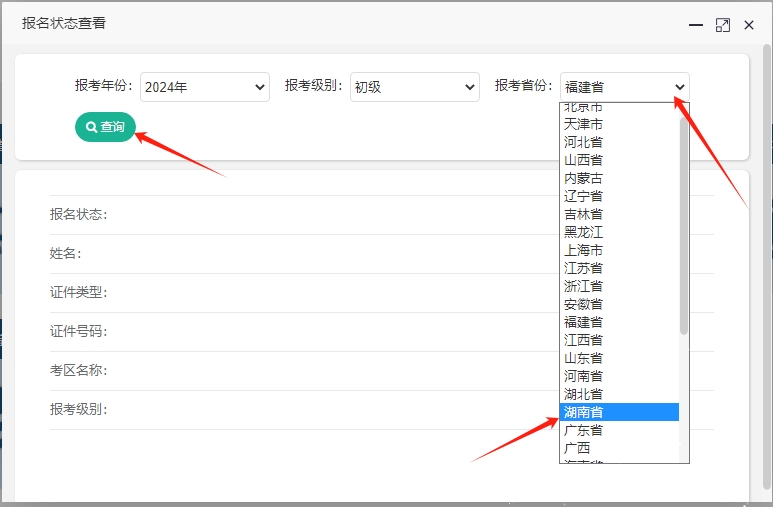Click the 报名状态查看 dialog title
Viewport: 773px width, 507px height.
[64, 23]
